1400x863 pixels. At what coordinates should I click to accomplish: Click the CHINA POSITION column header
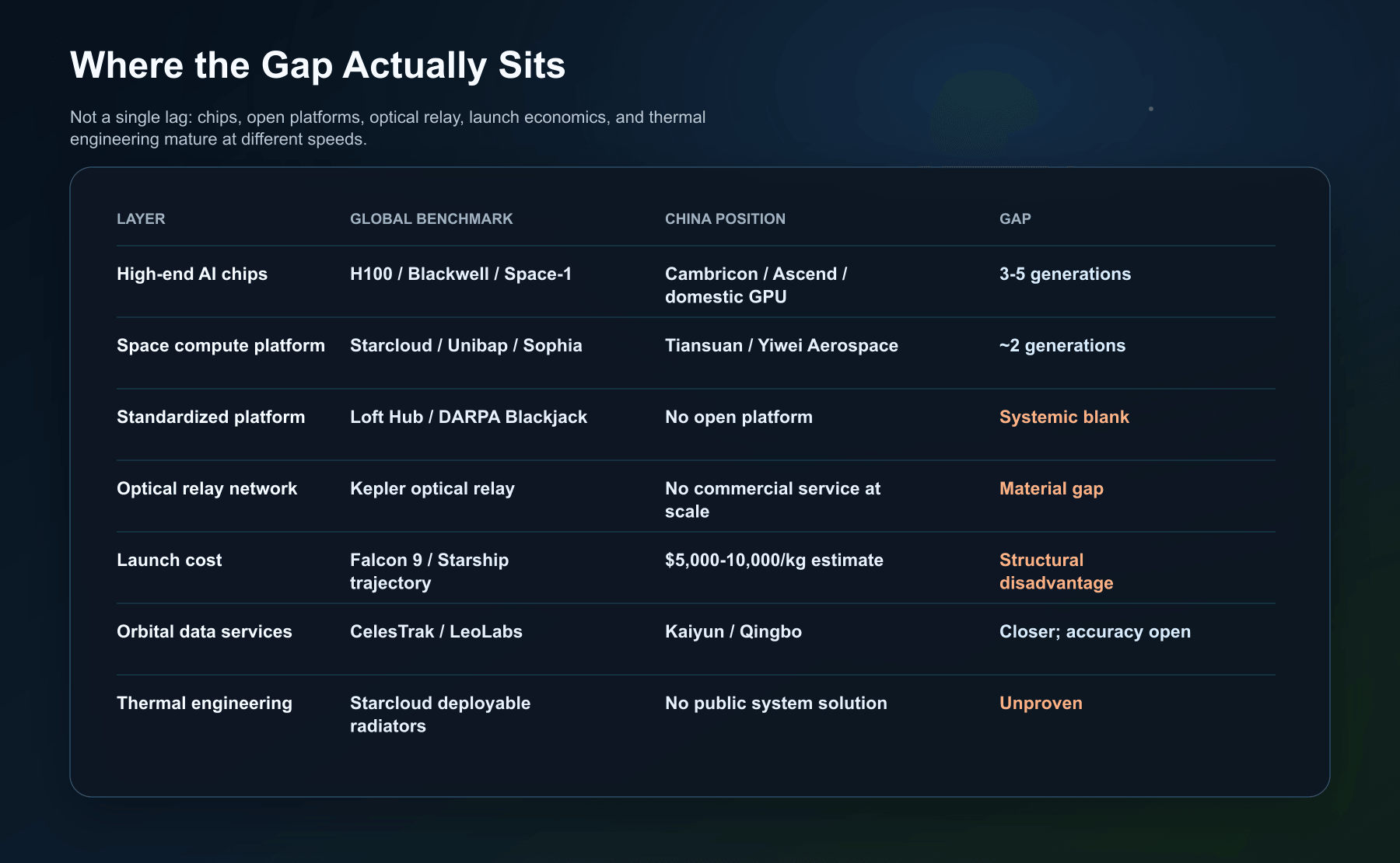(x=725, y=218)
